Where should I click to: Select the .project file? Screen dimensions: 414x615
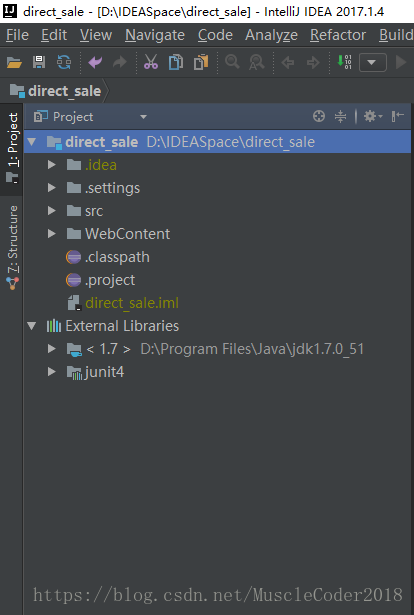(110, 280)
